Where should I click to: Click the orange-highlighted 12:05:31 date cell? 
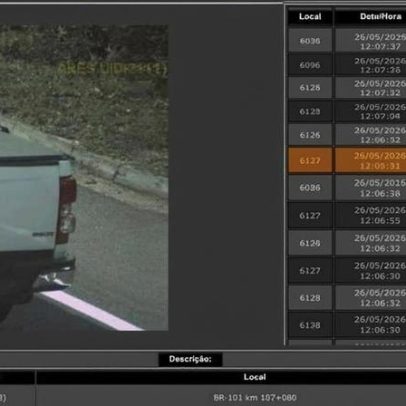click(x=371, y=160)
